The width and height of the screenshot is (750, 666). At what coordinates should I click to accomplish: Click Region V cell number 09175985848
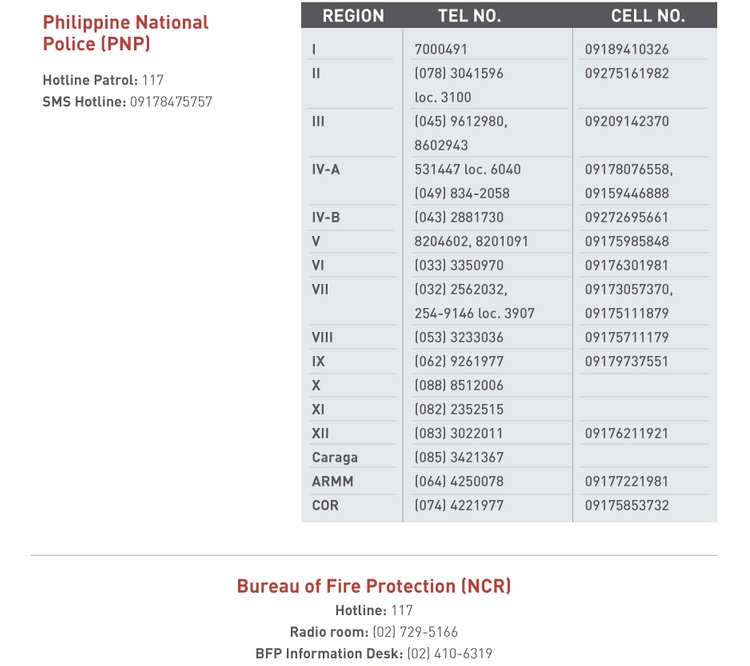pos(627,241)
